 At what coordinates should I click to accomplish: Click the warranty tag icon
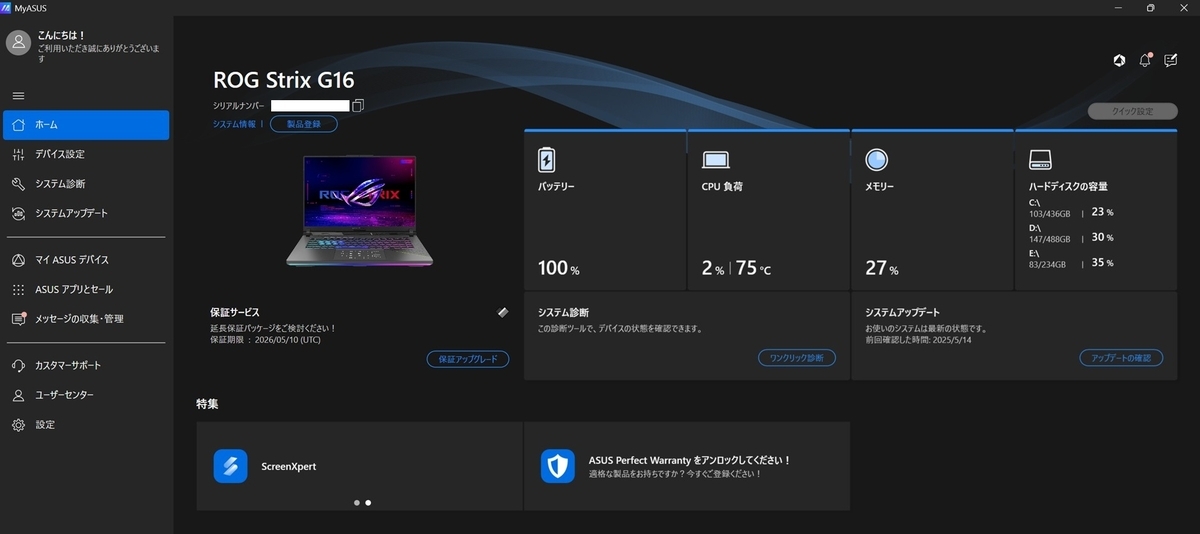point(503,312)
